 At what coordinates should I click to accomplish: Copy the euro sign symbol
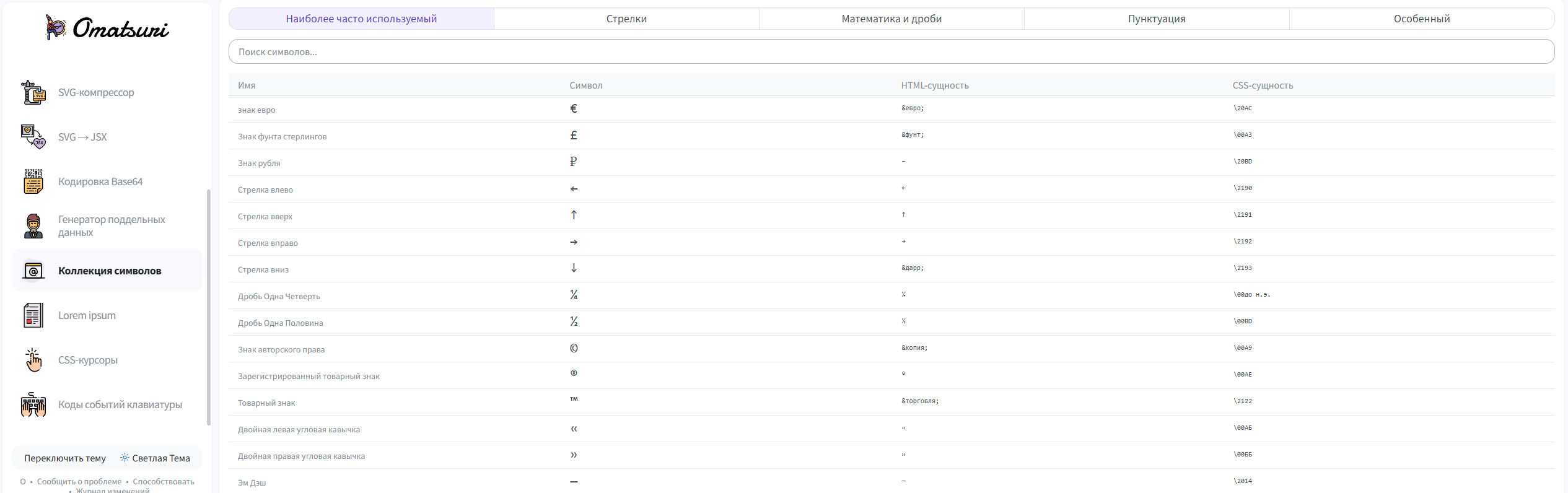coord(574,108)
